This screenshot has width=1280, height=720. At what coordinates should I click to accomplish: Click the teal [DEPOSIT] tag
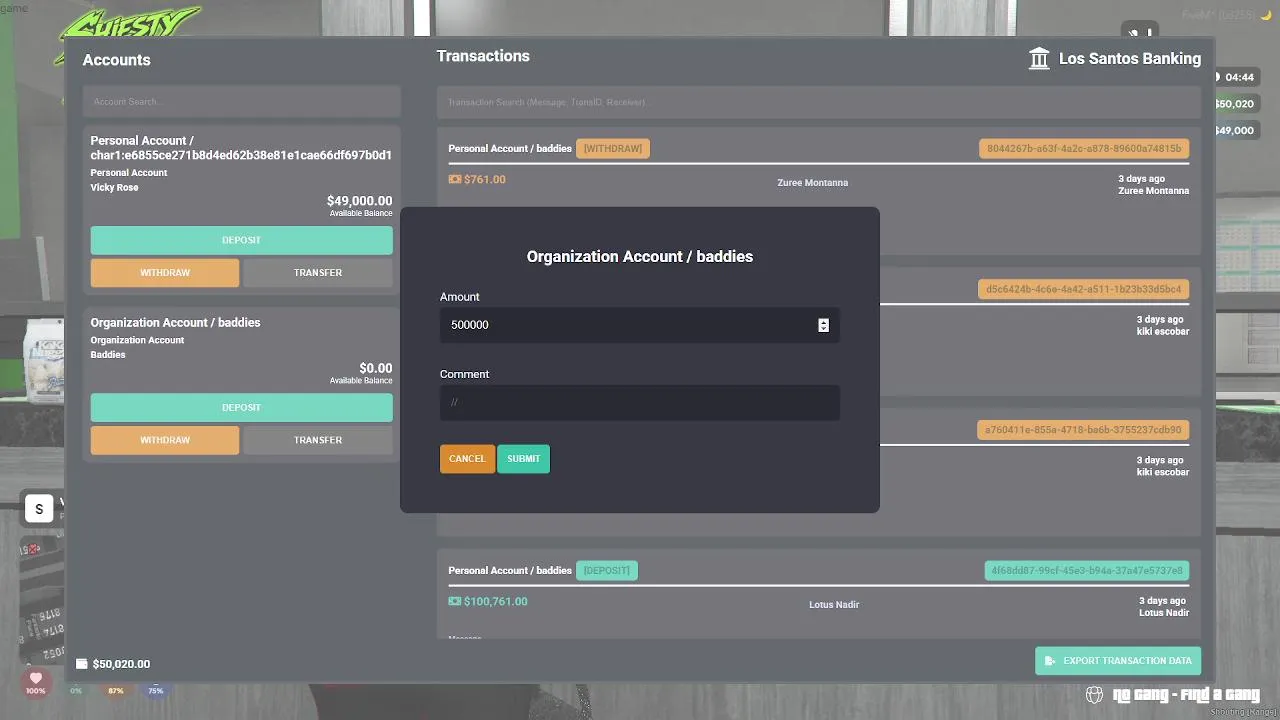pyautogui.click(x=607, y=571)
